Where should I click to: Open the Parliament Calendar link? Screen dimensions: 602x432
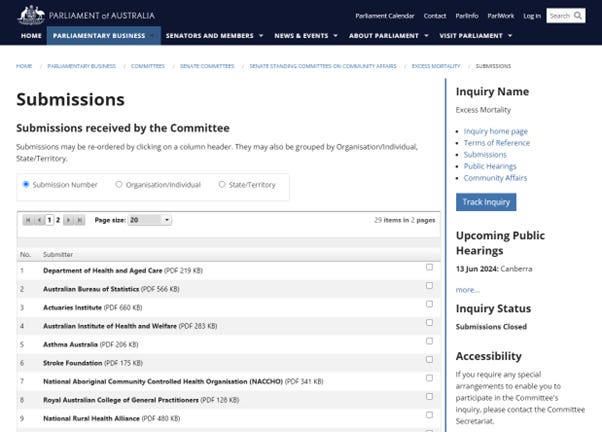385,16
